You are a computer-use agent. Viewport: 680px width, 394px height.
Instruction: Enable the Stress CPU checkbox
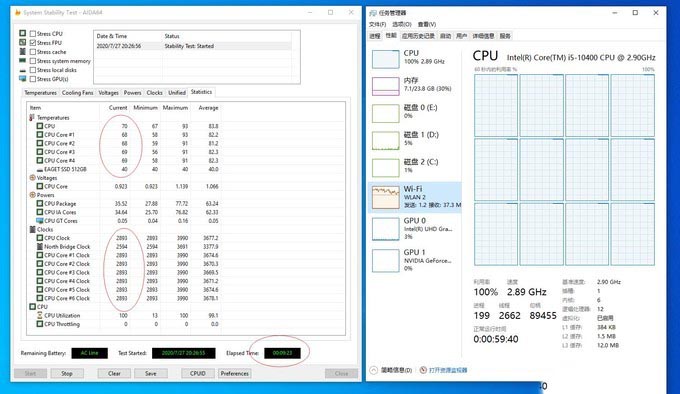[33, 33]
